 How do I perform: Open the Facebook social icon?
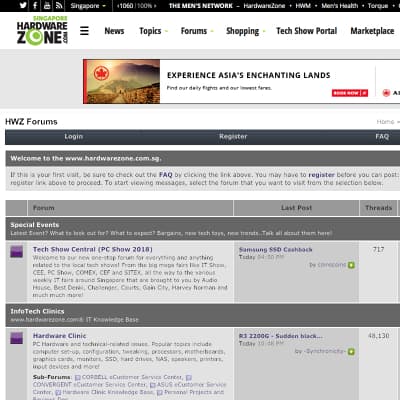pos(35,5)
